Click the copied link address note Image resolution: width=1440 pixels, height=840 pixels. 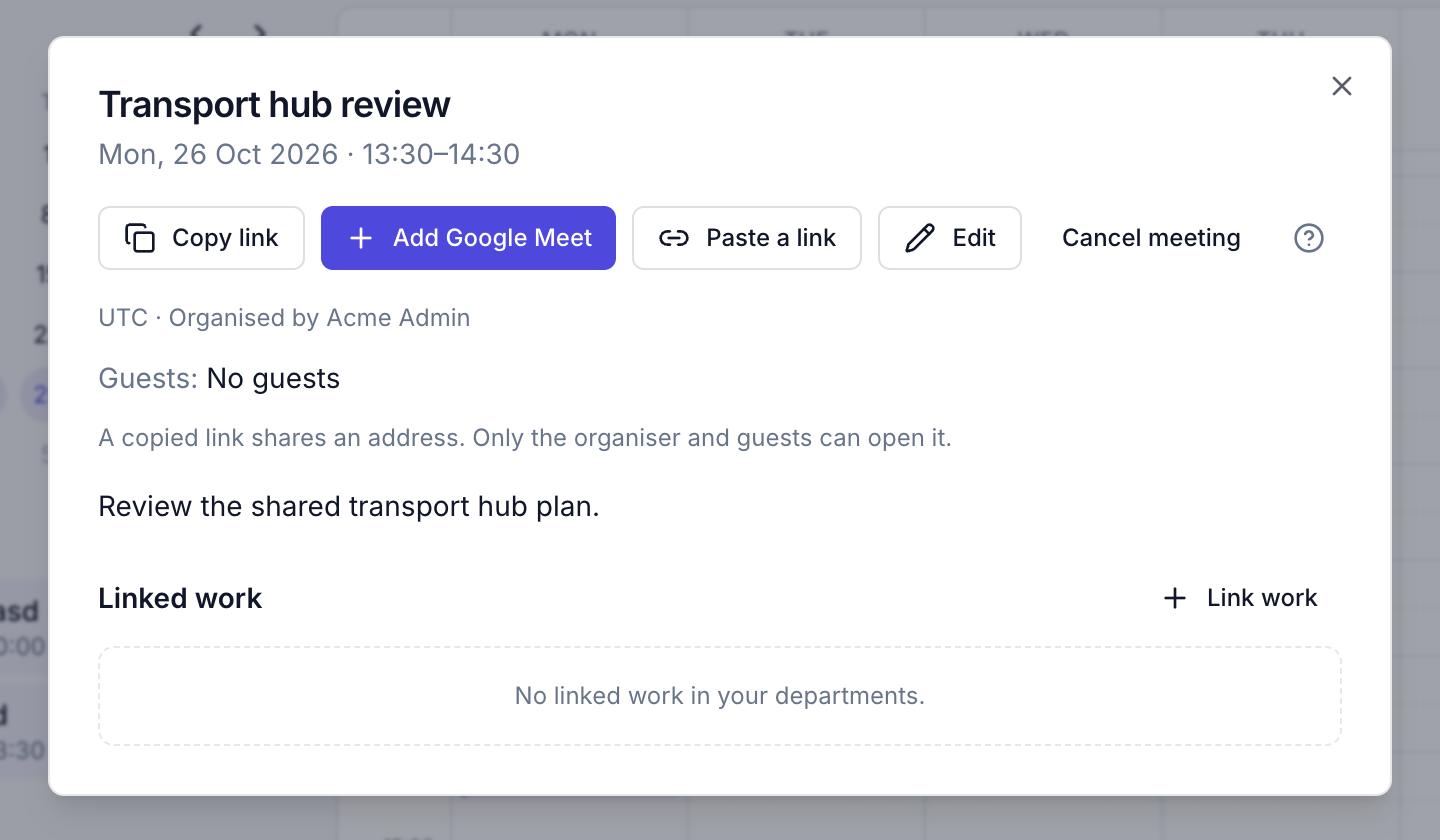tap(525, 438)
